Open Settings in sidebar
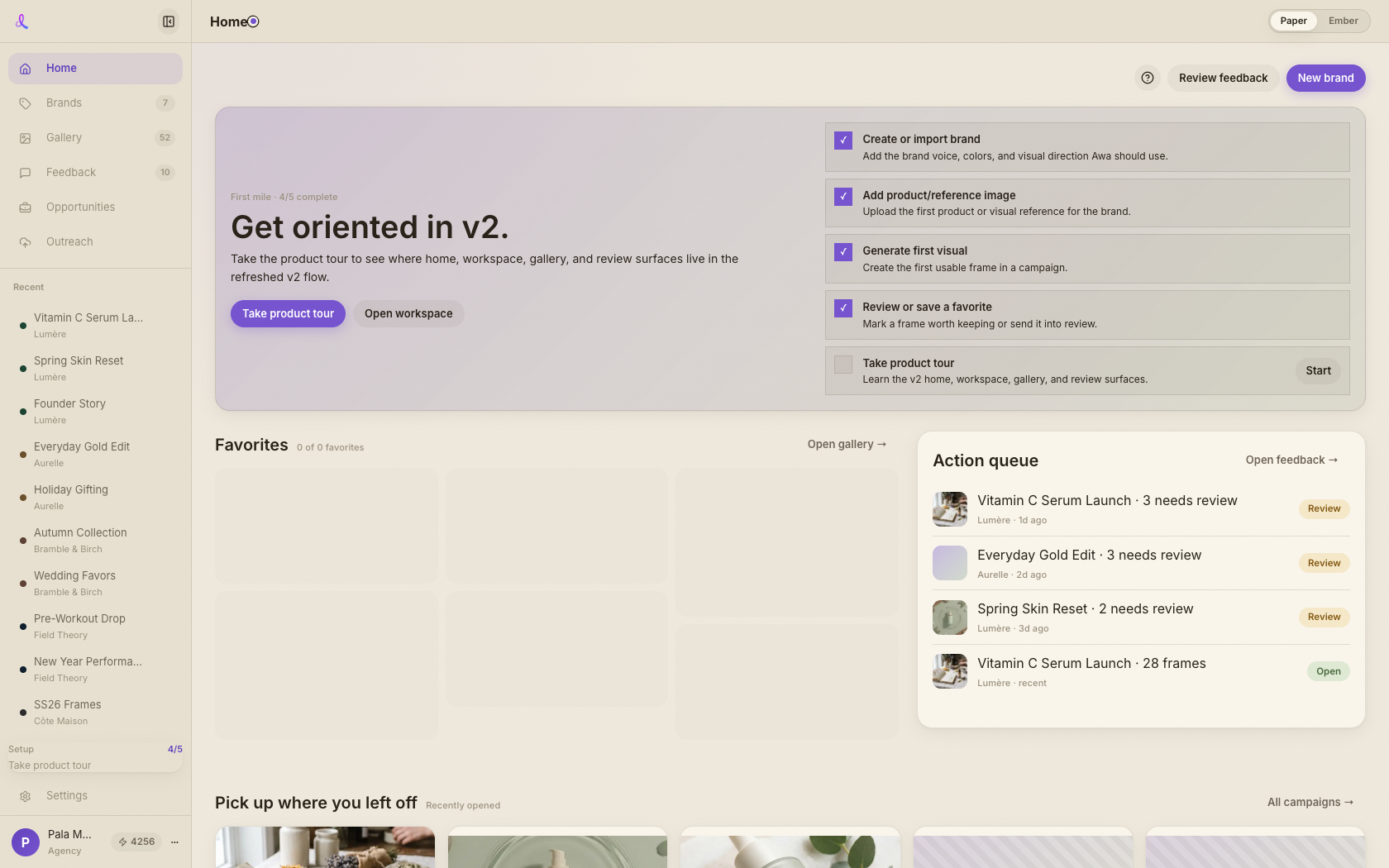Image resolution: width=1389 pixels, height=868 pixels. pos(95,796)
